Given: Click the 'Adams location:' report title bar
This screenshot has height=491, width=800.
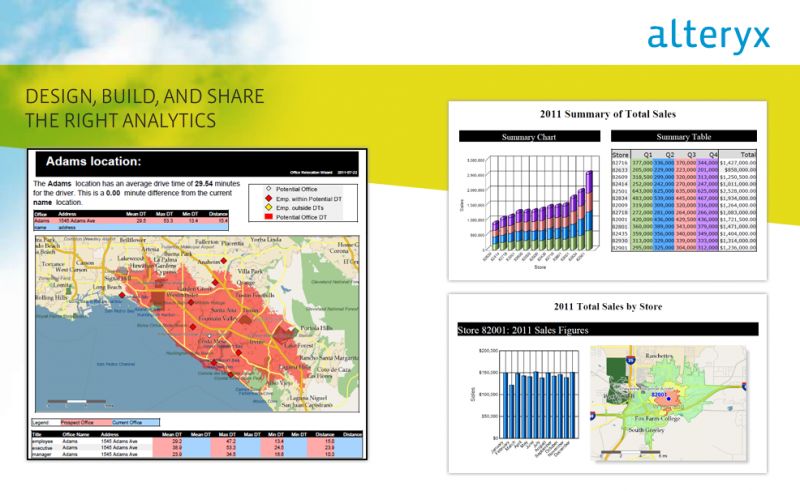Looking at the screenshot, I should pos(198,163).
